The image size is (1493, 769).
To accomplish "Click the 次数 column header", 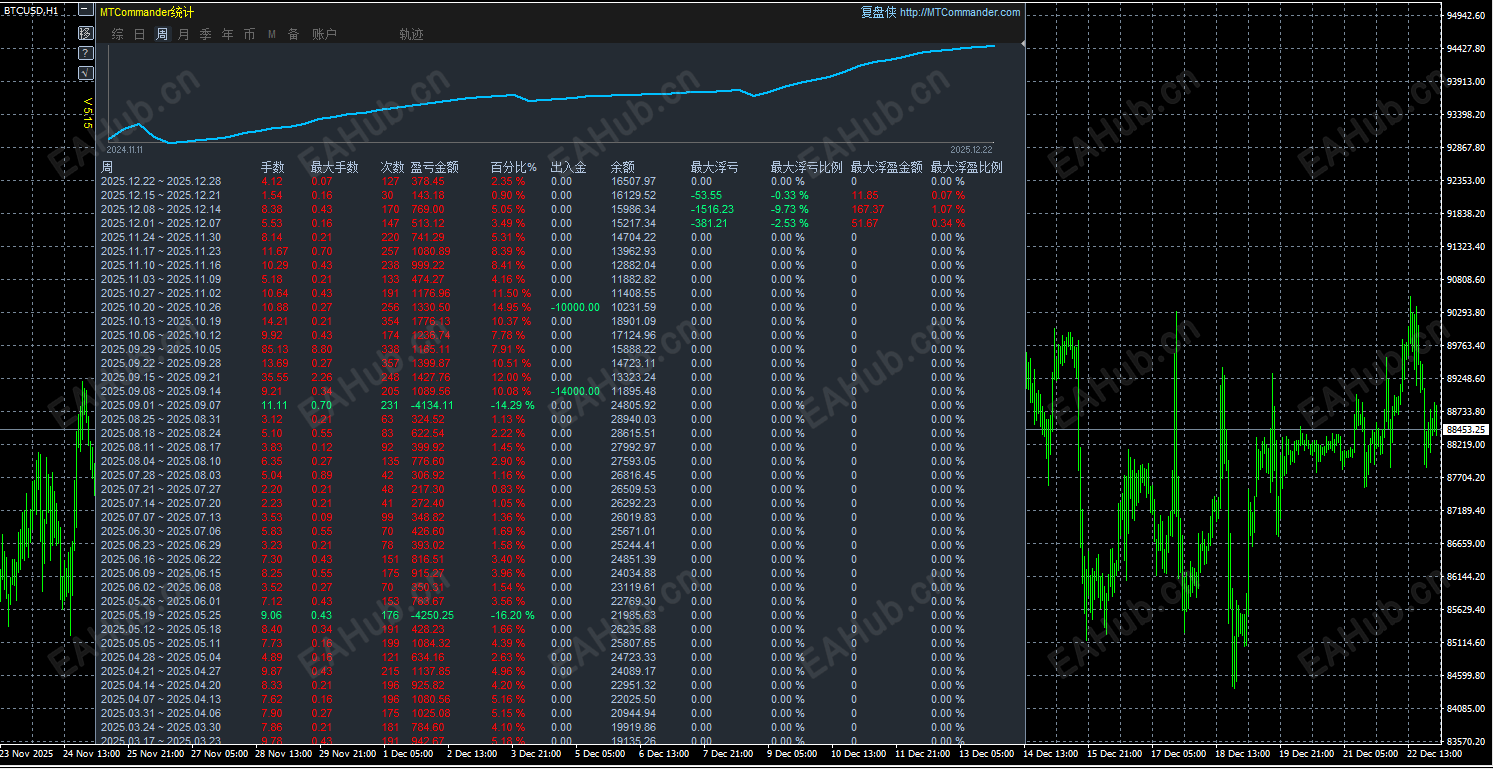I will pyautogui.click(x=393, y=168).
